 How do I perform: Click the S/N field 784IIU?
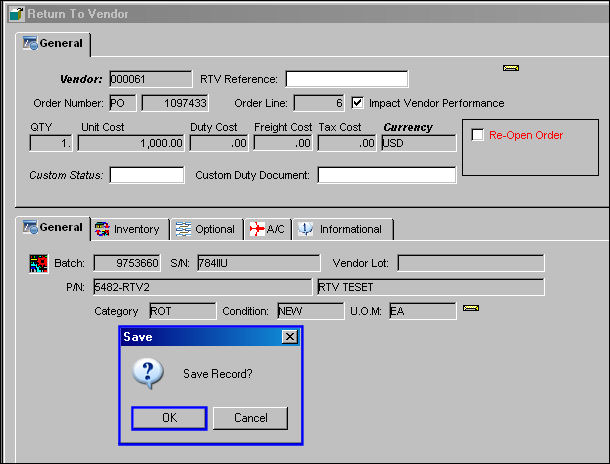(x=259, y=263)
